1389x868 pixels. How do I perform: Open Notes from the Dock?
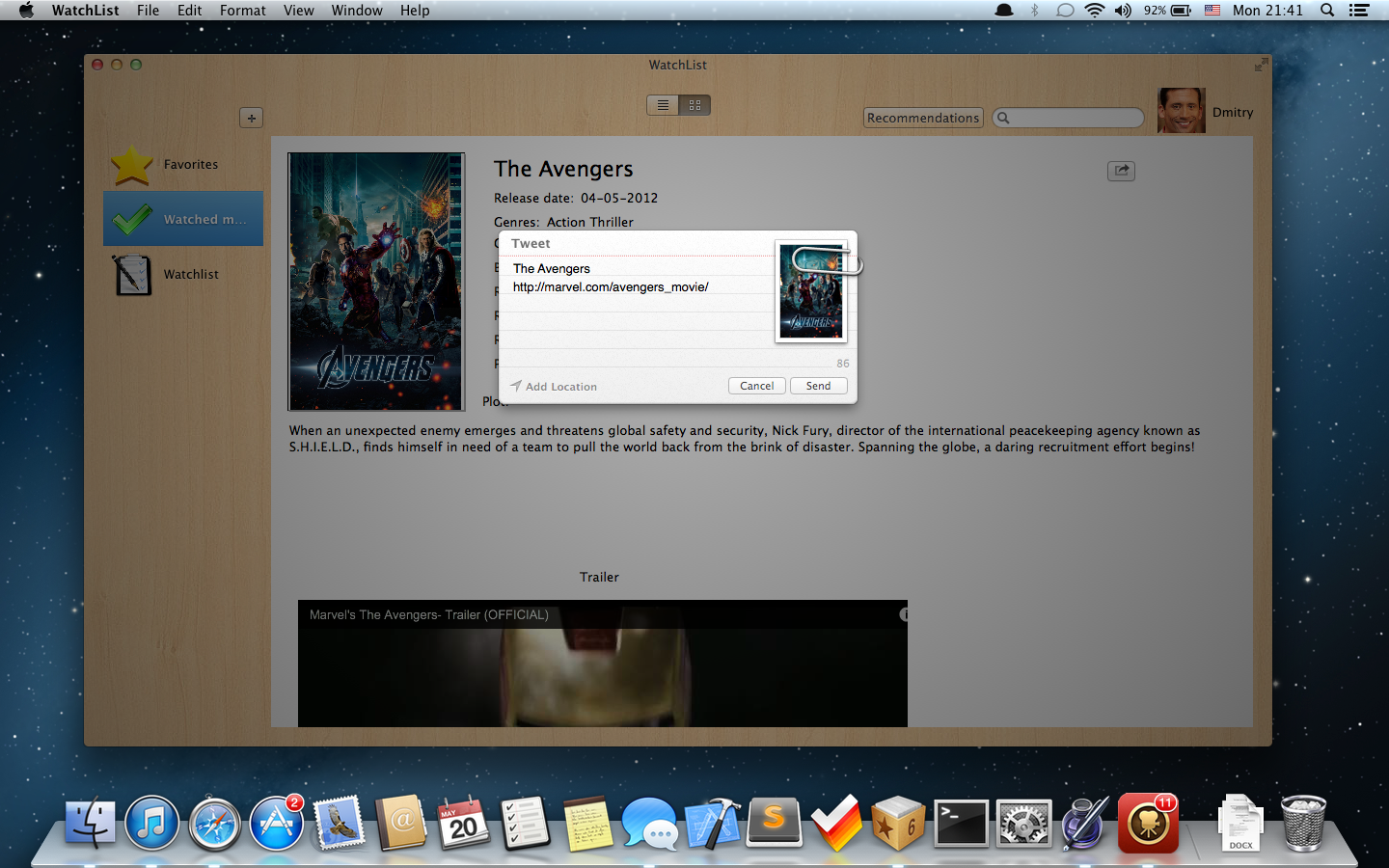coord(587,825)
